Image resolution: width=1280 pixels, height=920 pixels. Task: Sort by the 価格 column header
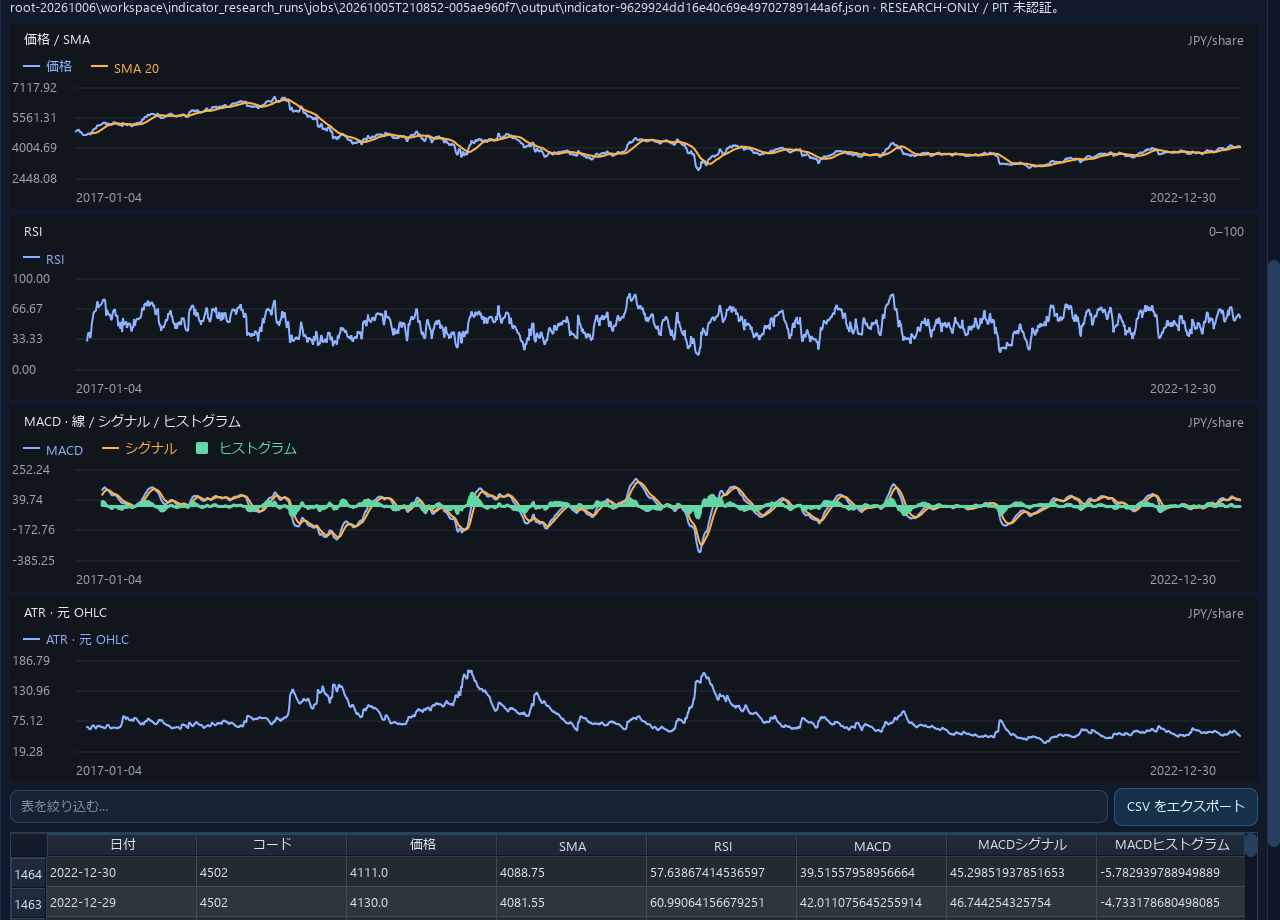pos(422,845)
